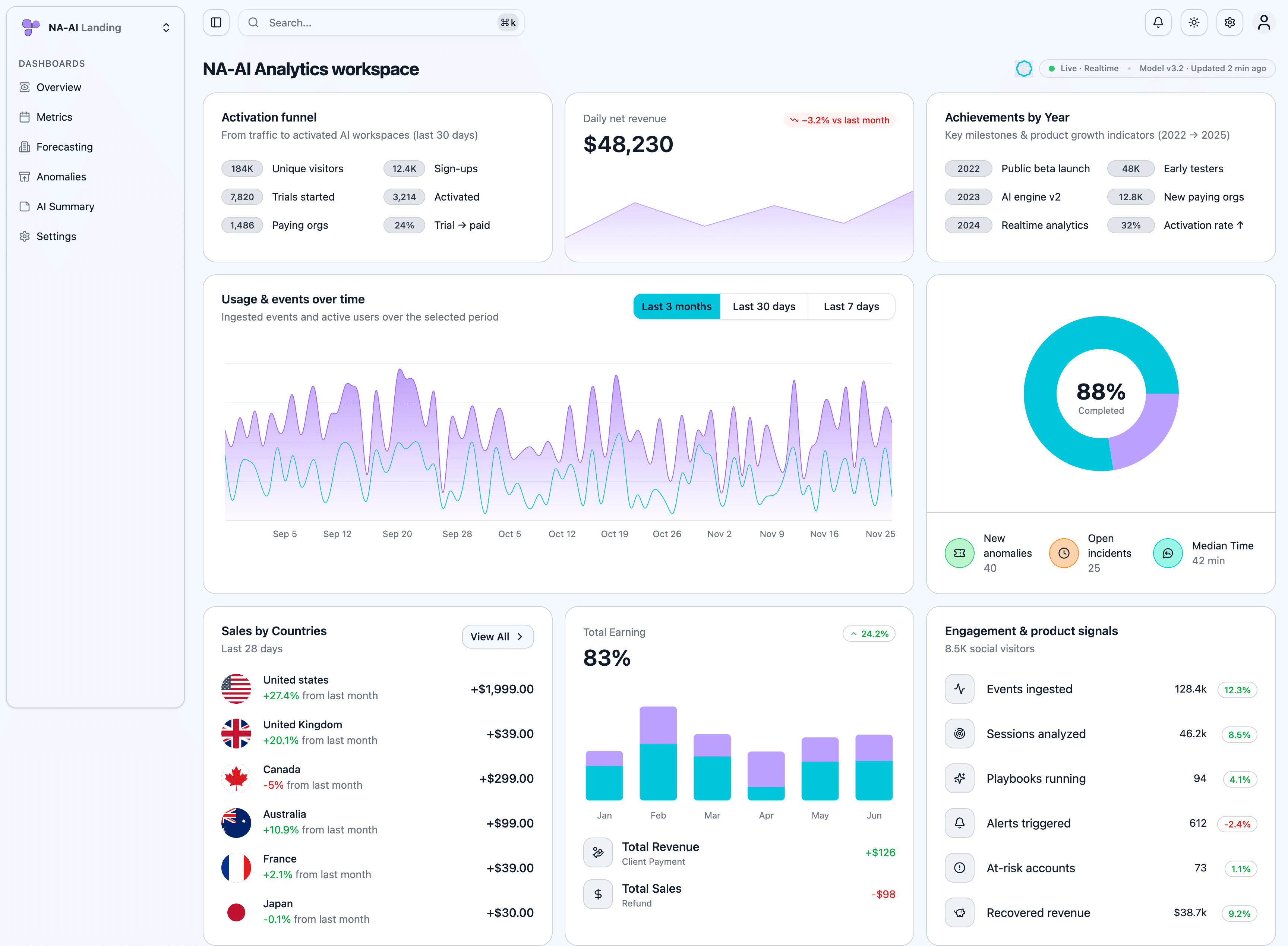Select Overview in the Dashboards menu

click(x=58, y=87)
